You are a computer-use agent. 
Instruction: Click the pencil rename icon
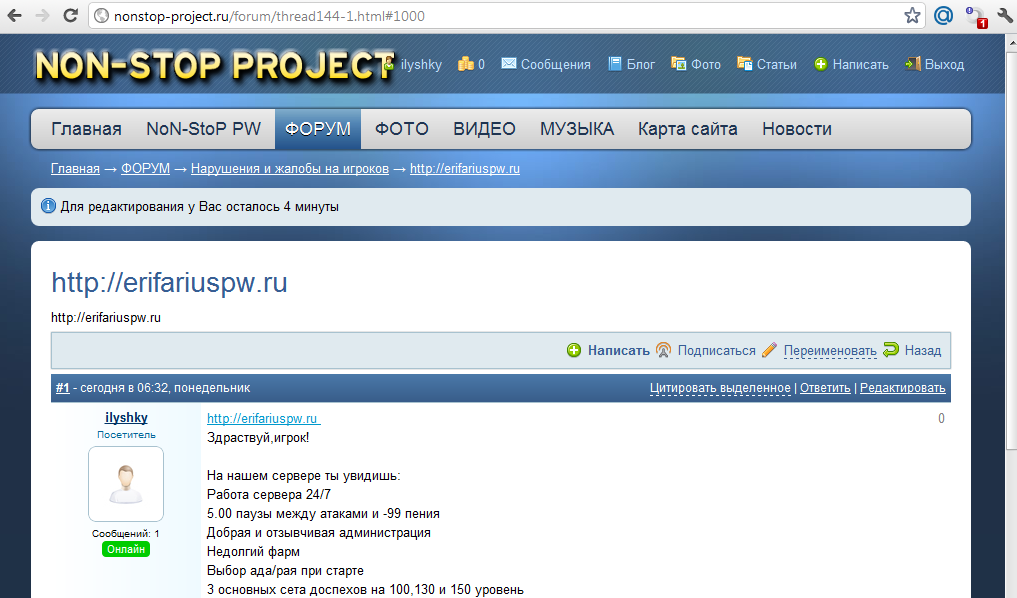(x=769, y=350)
